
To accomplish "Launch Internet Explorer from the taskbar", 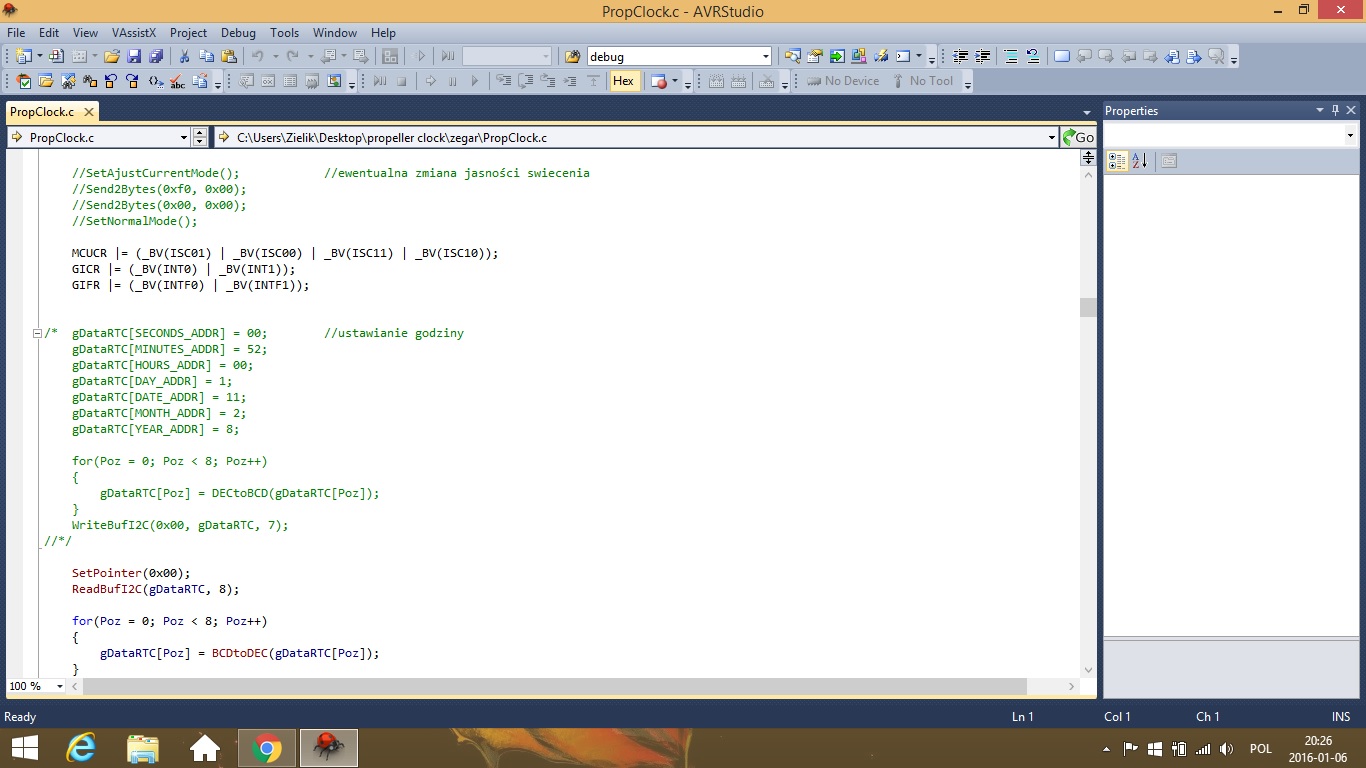I will [81, 748].
